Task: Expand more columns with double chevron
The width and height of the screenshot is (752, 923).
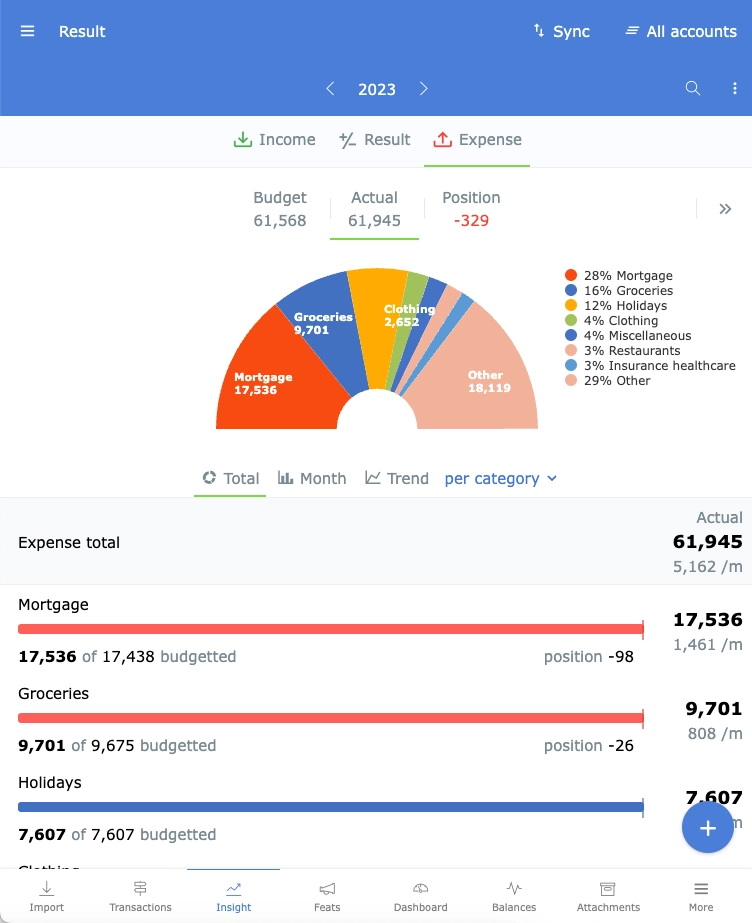Action: tap(725, 209)
